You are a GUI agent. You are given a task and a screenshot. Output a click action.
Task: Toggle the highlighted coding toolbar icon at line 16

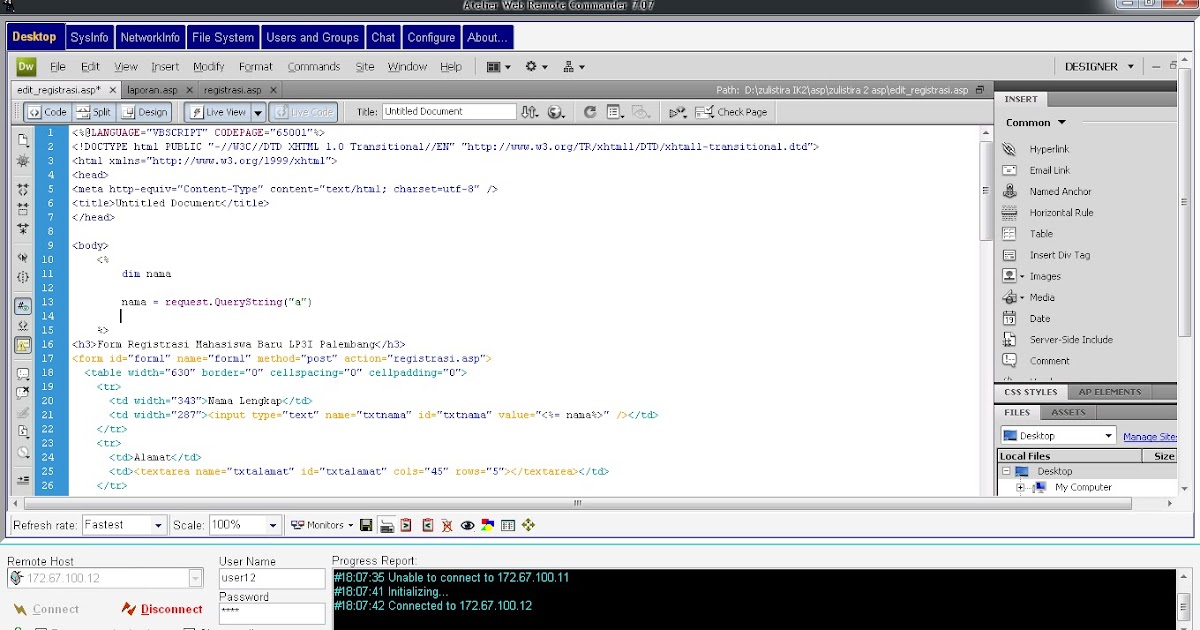pos(23,345)
